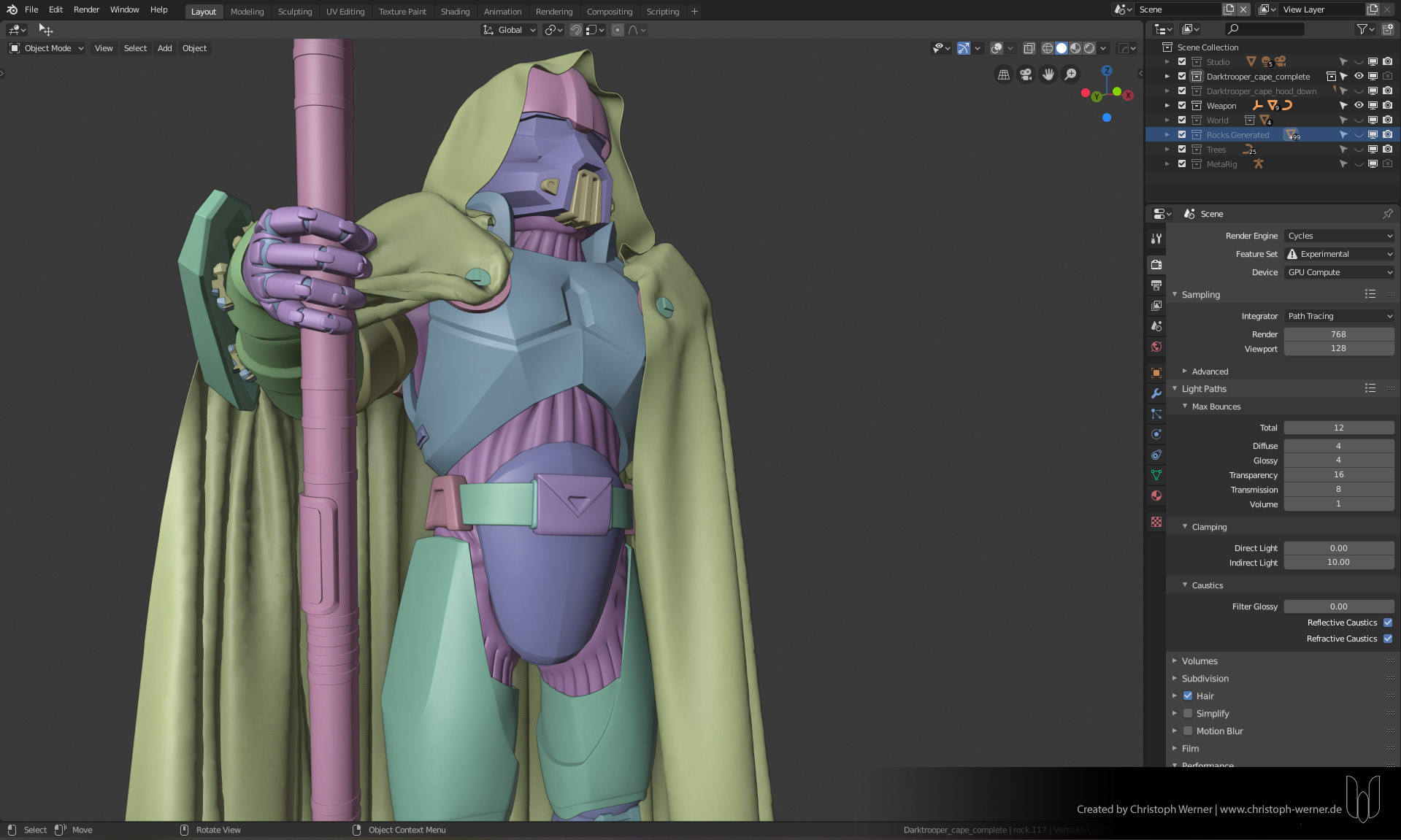Screen dimensions: 1401x840
Task: Click the Add menu in viewport header
Action: (x=164, y=48)
